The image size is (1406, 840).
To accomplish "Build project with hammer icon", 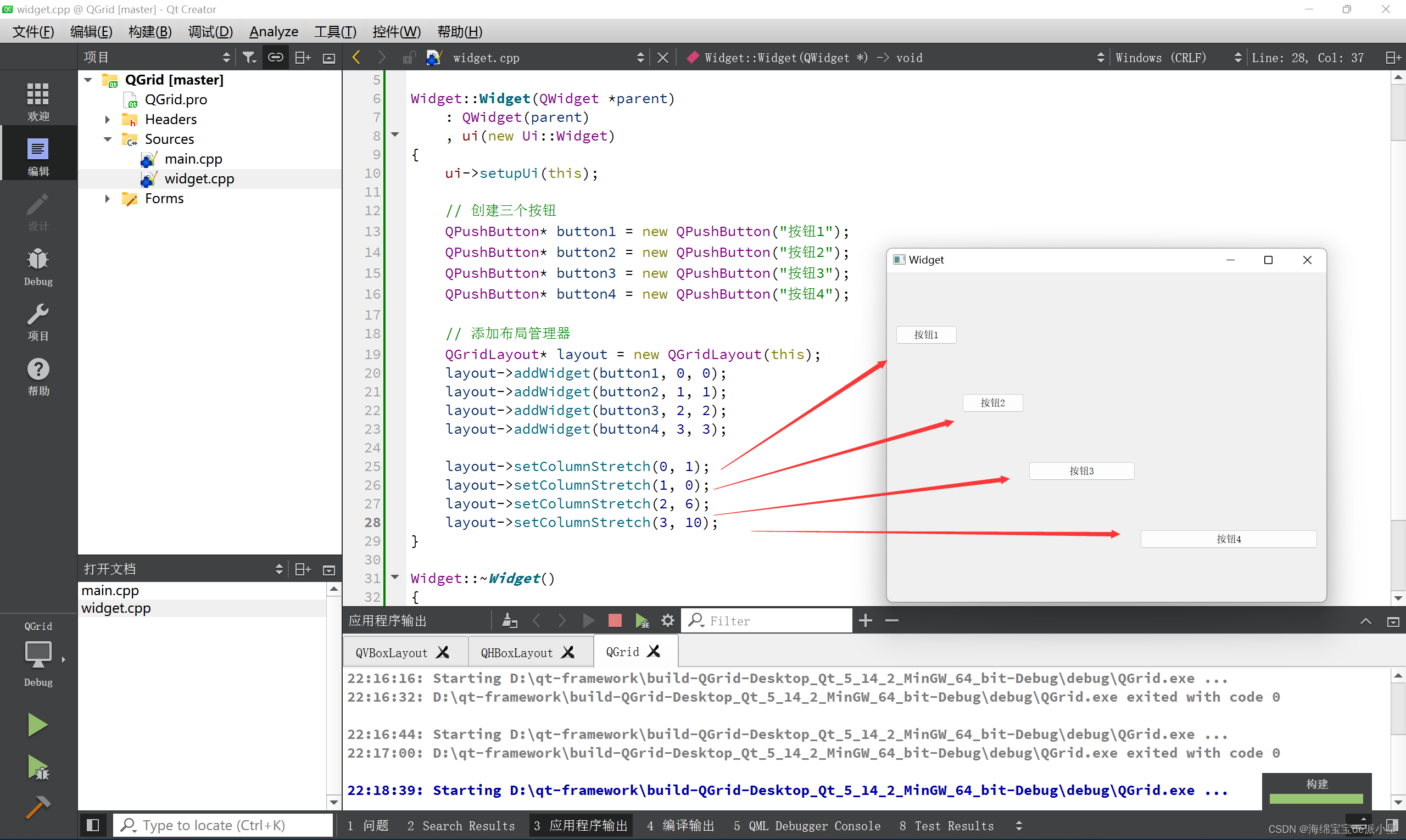I will [x=37, y=807].
